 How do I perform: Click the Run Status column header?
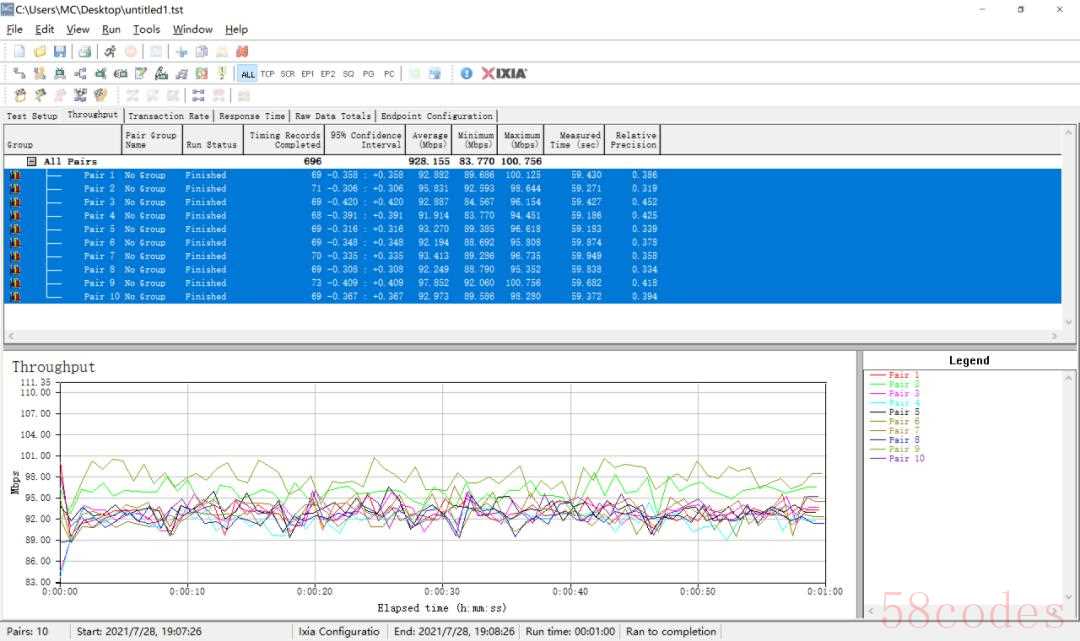(211, 145)
